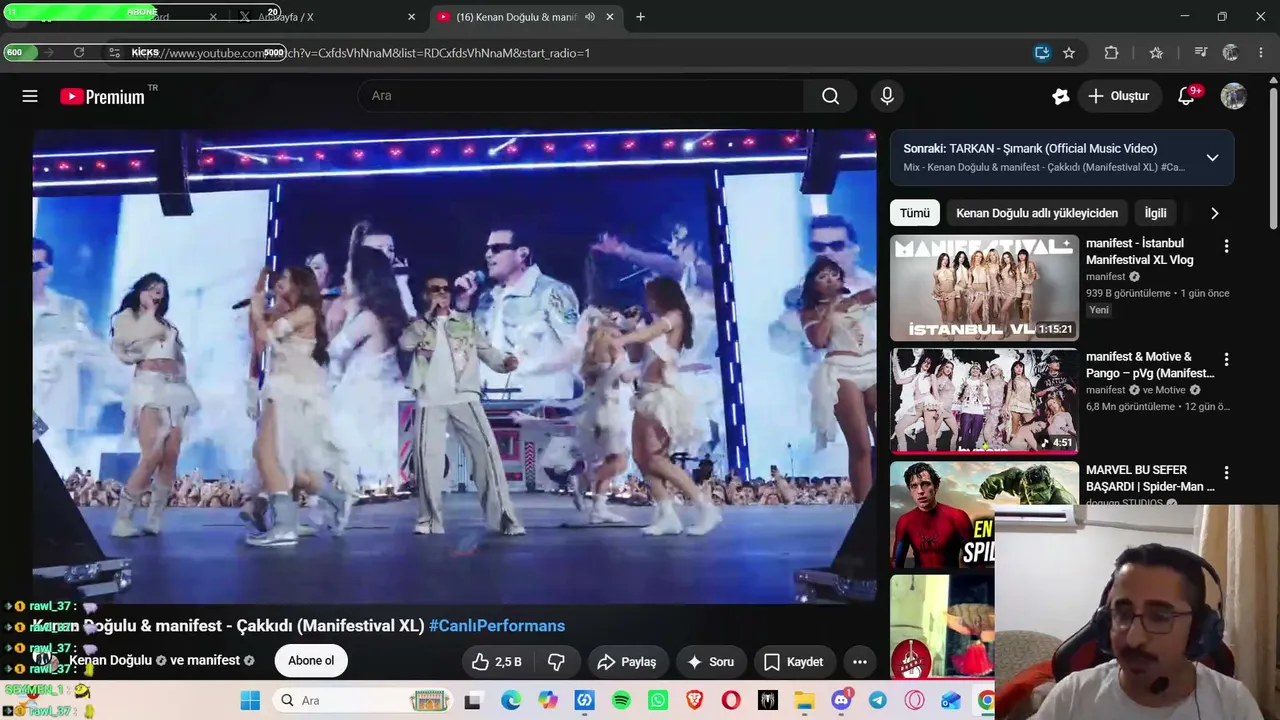Reload the page
Image resolution: width=1280 pixels, height=720 pixels.
[x=79, y=53]
